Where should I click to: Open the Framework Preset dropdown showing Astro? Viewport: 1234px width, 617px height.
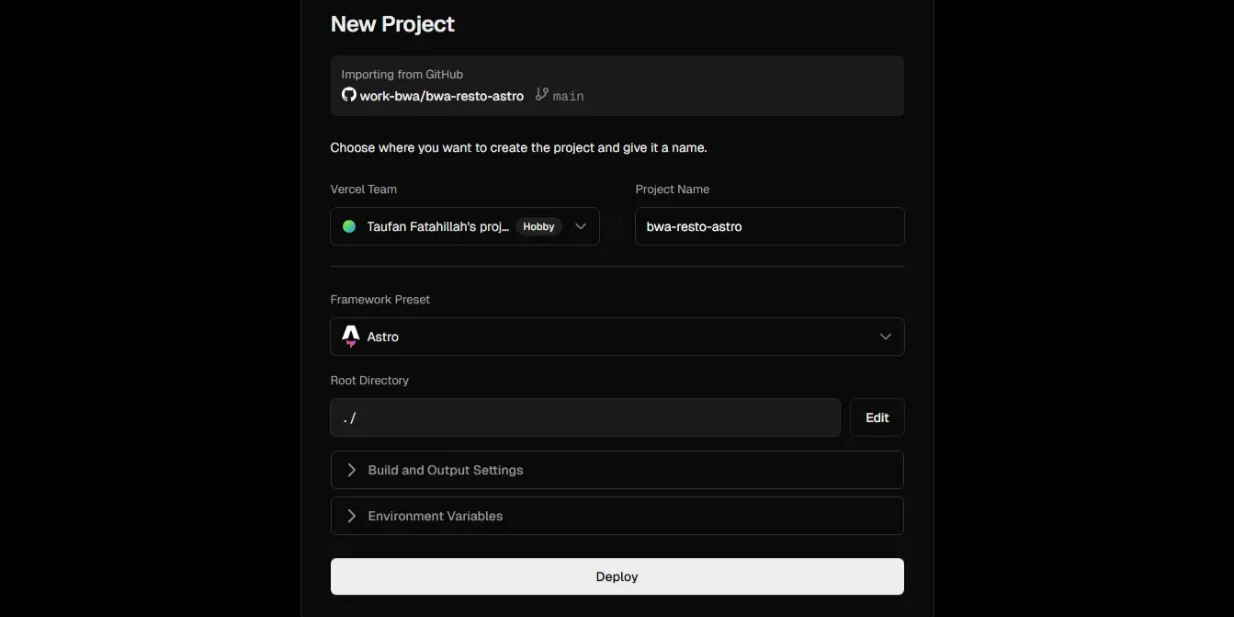pyautogui.click(x=617, y=336)
